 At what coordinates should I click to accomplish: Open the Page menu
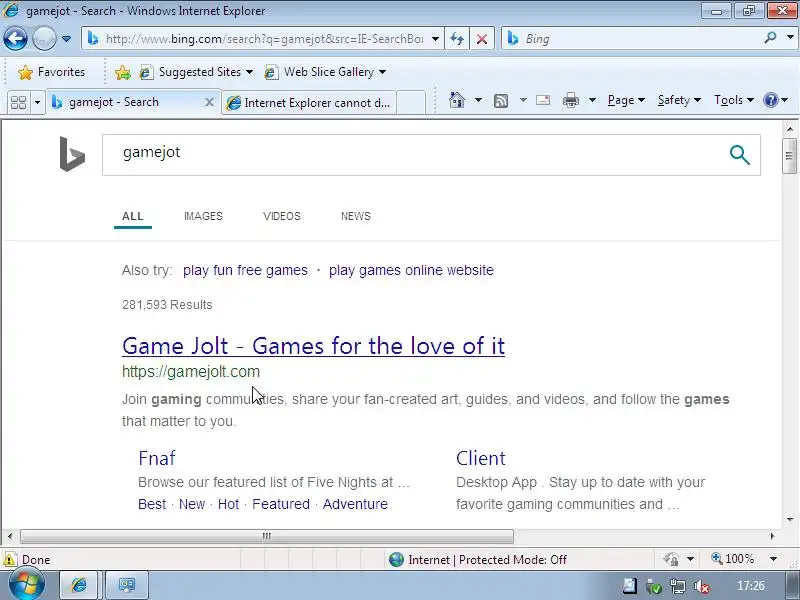(626, 100)
